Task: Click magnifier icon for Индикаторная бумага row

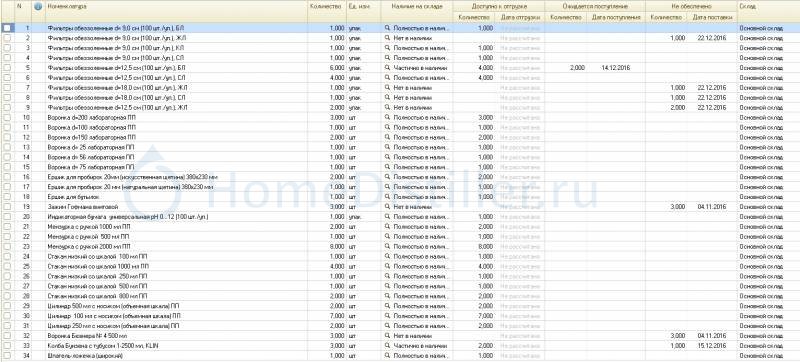Action: pyautogui.click(x=387, y=217)
